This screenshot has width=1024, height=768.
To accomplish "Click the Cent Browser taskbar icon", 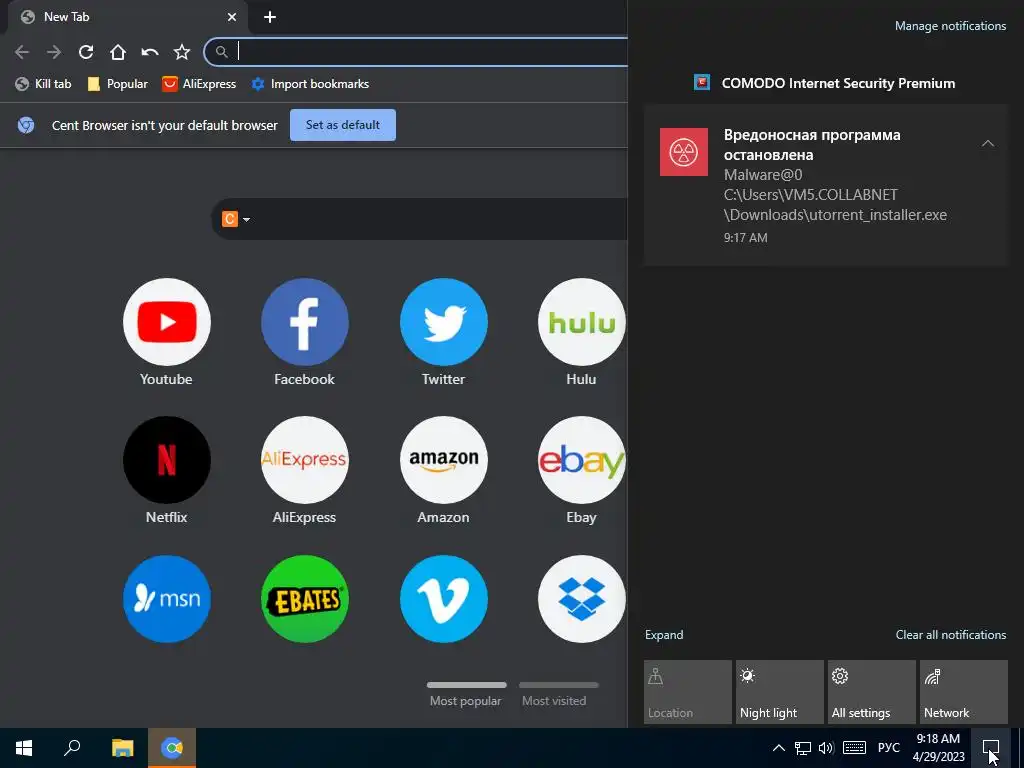I will point(172,748).
